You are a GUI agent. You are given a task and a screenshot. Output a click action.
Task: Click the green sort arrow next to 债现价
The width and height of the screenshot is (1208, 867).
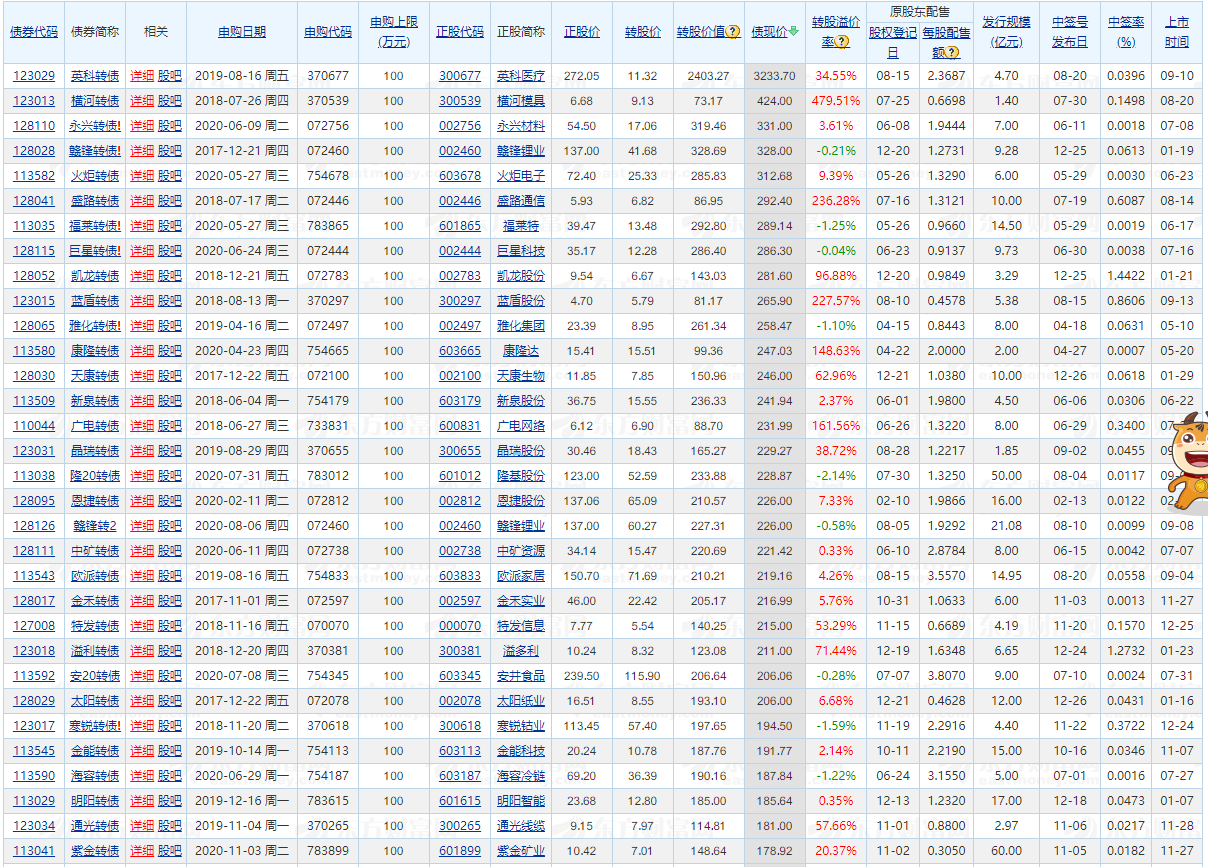[794, 31]
